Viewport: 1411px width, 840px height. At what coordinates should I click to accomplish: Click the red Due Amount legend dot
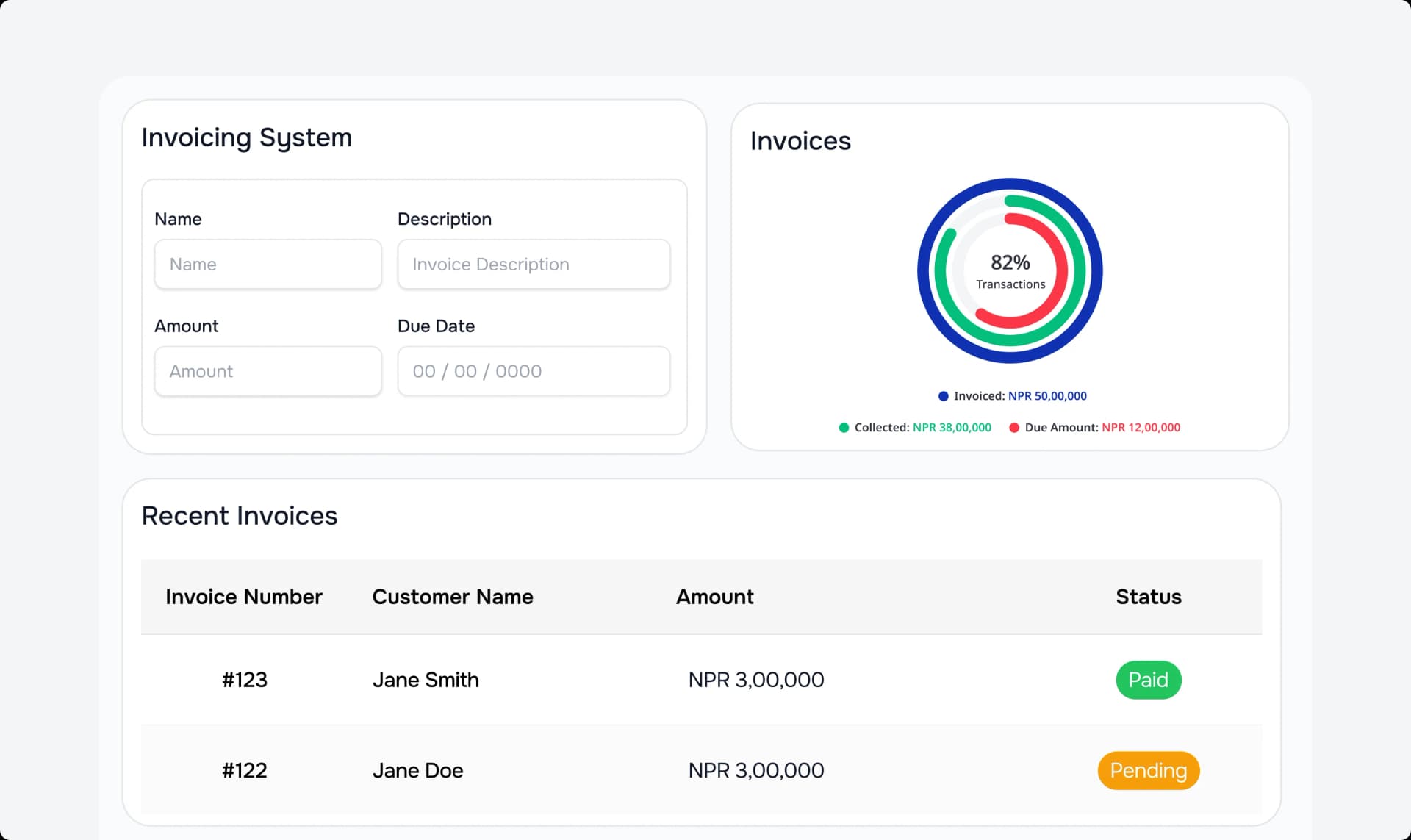(x=1015, y=427)
